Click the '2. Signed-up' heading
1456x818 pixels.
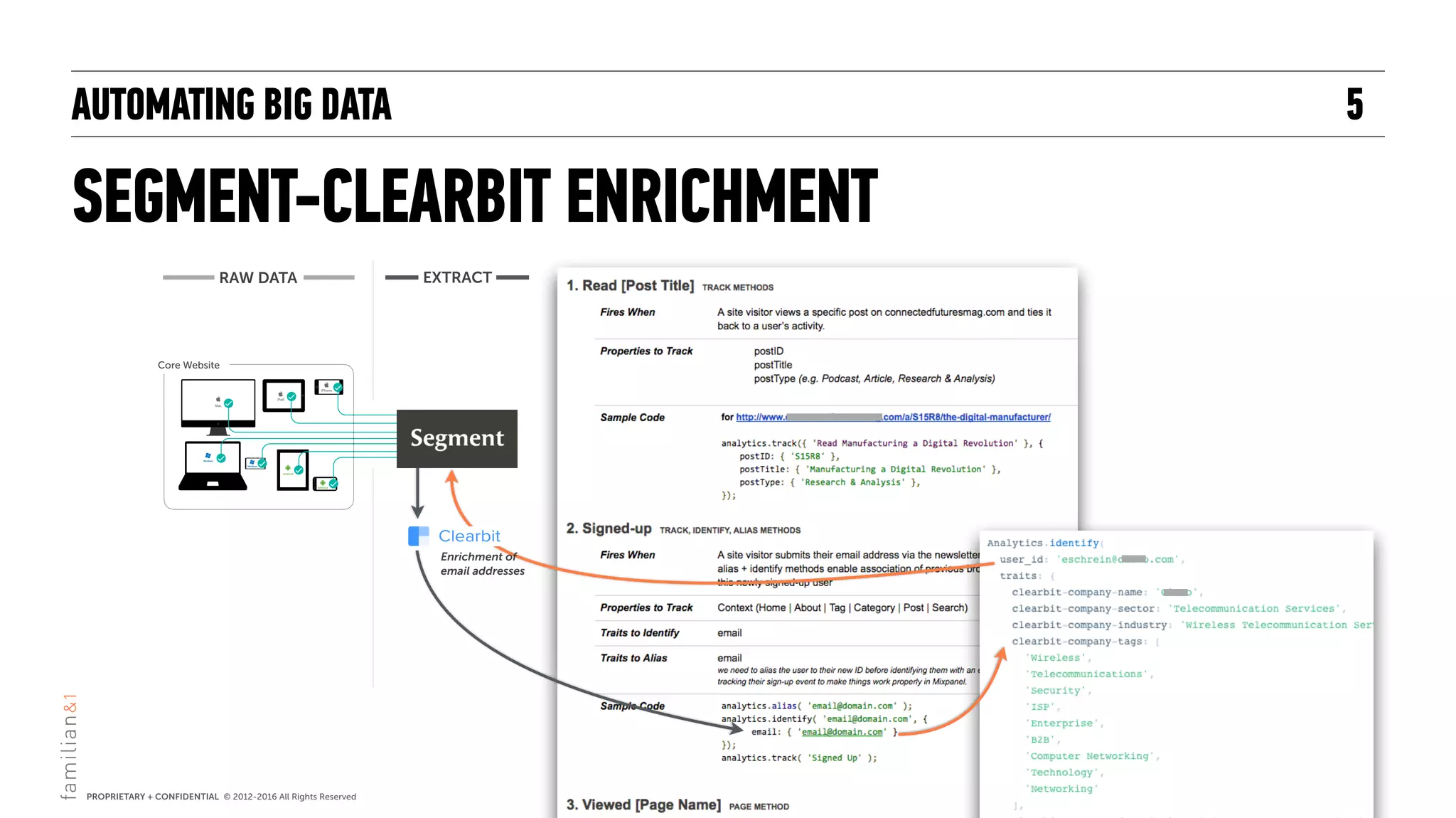(609, 528)
